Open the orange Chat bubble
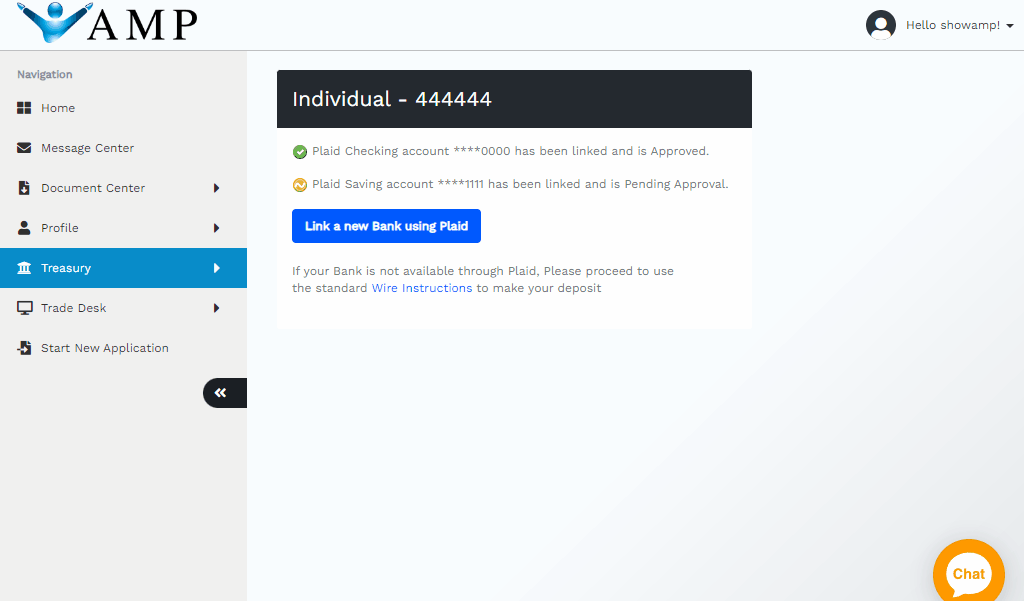The image size is (1024, 601). point(967,573)
